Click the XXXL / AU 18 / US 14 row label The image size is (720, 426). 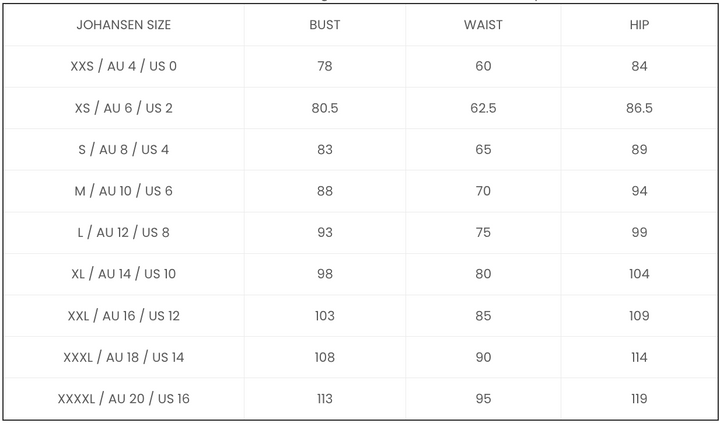click(124, 357)
